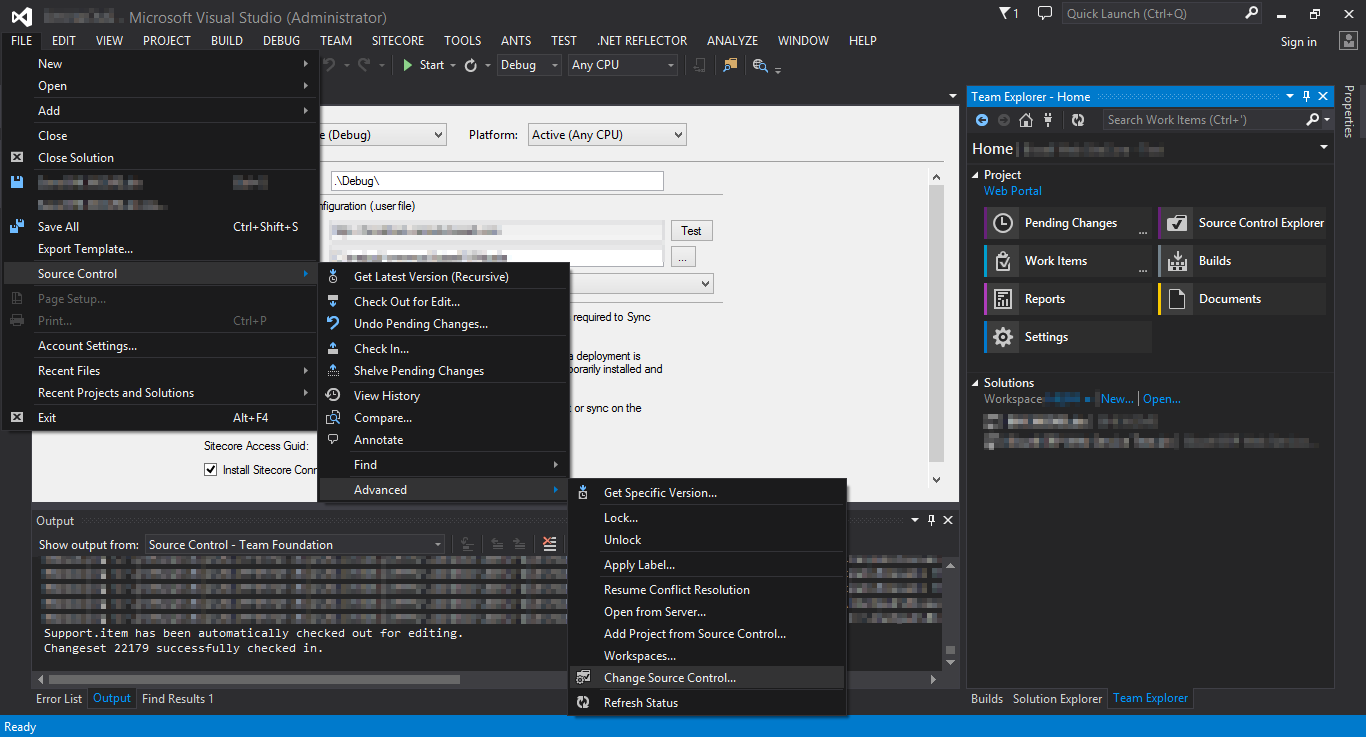The image size is (1366, 737).
Task: Choose Get Latest Version (Recursive)
Action: (444, 277)
